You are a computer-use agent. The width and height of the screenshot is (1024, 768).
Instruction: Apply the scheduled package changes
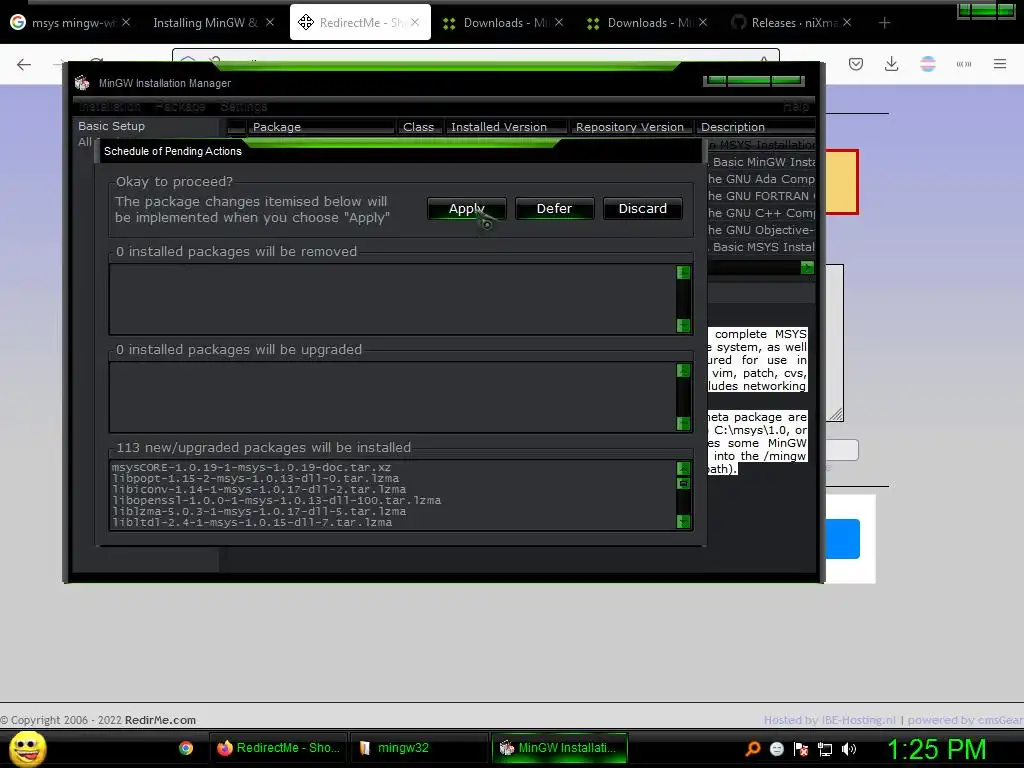(466, 208)
